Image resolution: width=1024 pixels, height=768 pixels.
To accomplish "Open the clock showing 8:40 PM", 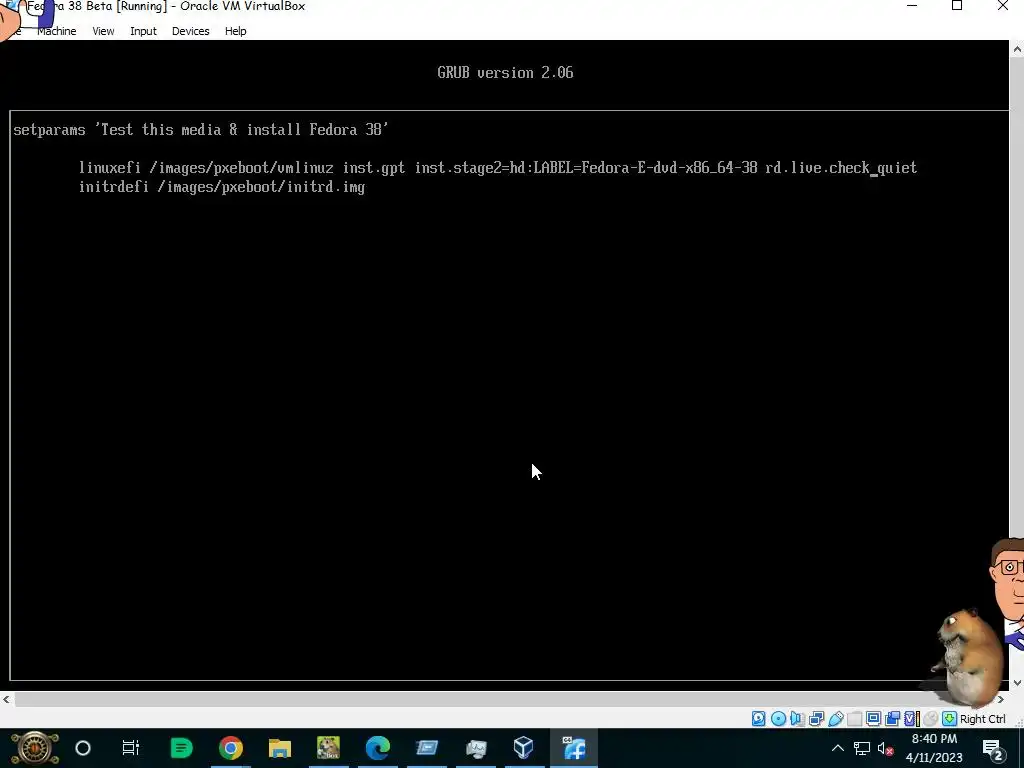I will click(x=934, y=748).
